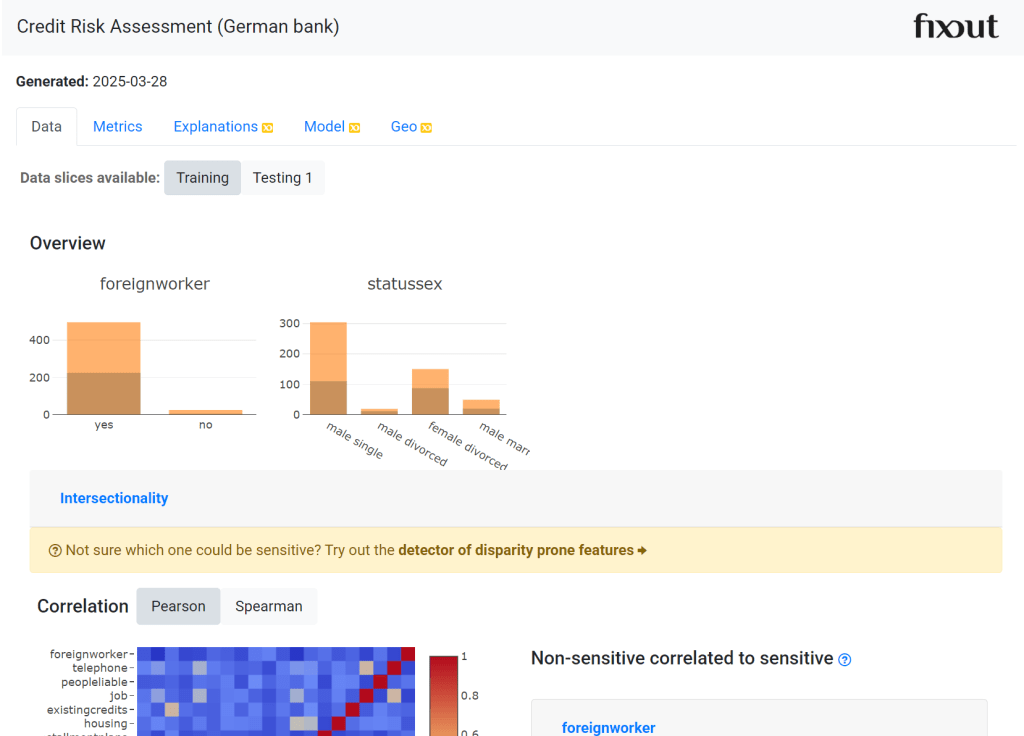
Task: Switch to the Testing 1 data slice
Action: coord(282,178)
